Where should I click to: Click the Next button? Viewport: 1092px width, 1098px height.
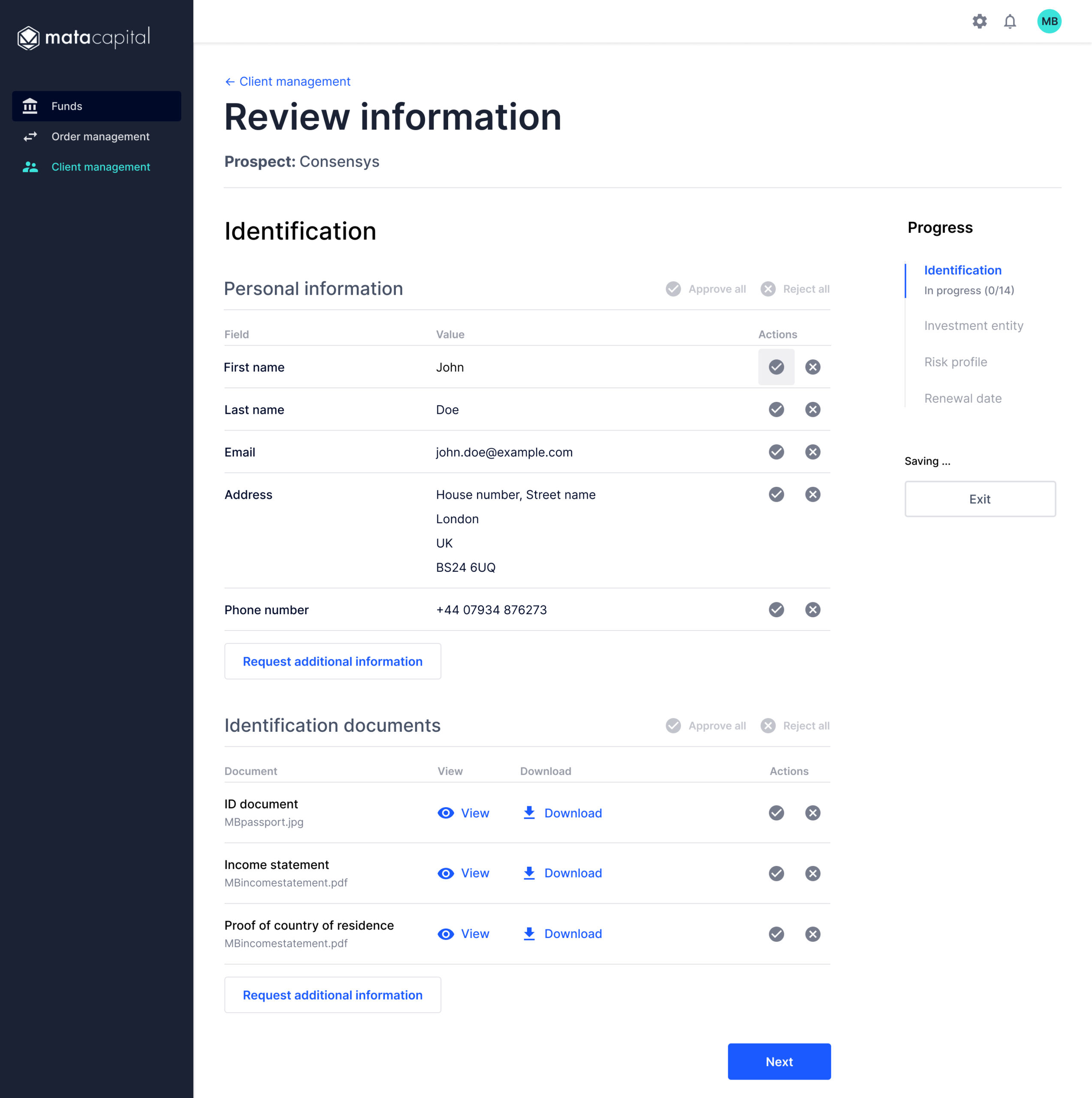pos(779,1062)
